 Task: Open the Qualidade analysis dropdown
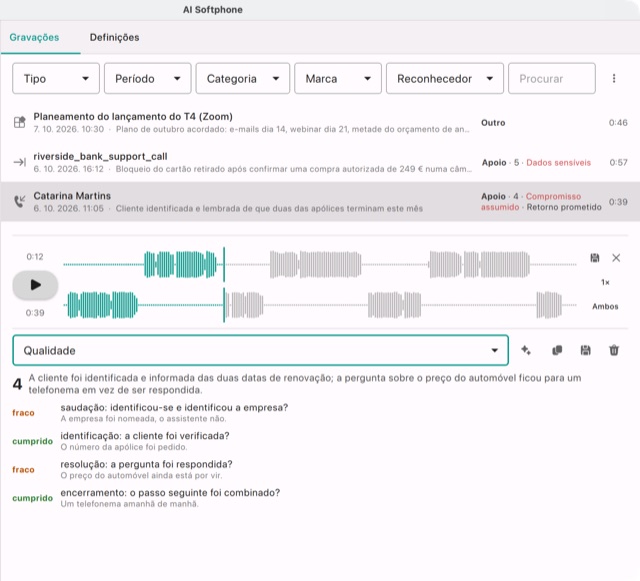tap(260, 350)
